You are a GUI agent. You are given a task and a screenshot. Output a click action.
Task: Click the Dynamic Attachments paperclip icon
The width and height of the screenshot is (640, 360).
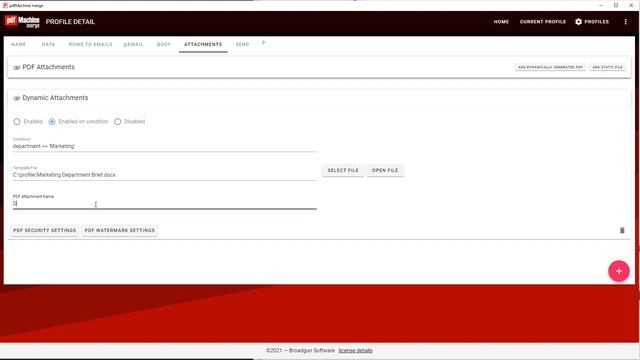[17, 98]
